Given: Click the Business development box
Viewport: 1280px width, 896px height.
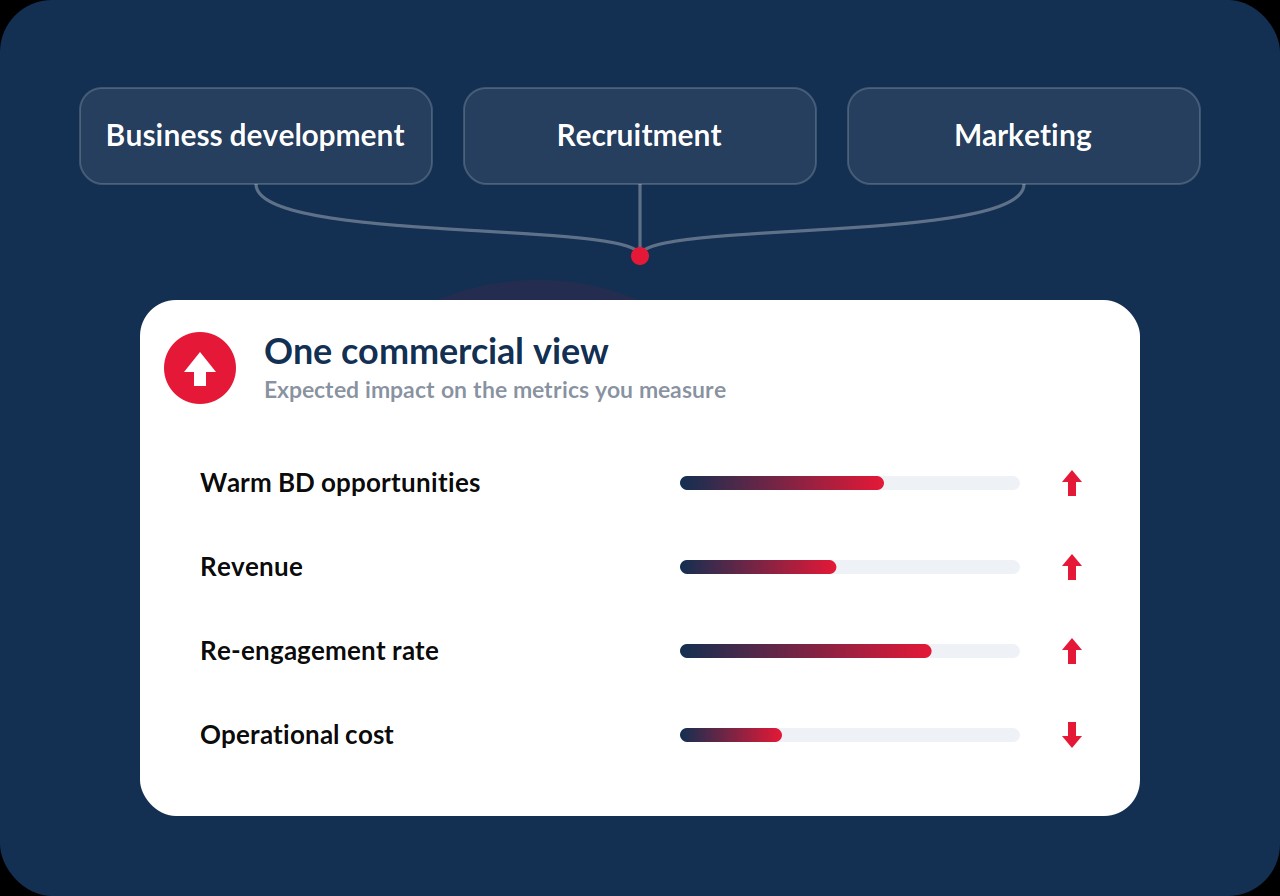Looking at the screenshot, I should point(256,136).
